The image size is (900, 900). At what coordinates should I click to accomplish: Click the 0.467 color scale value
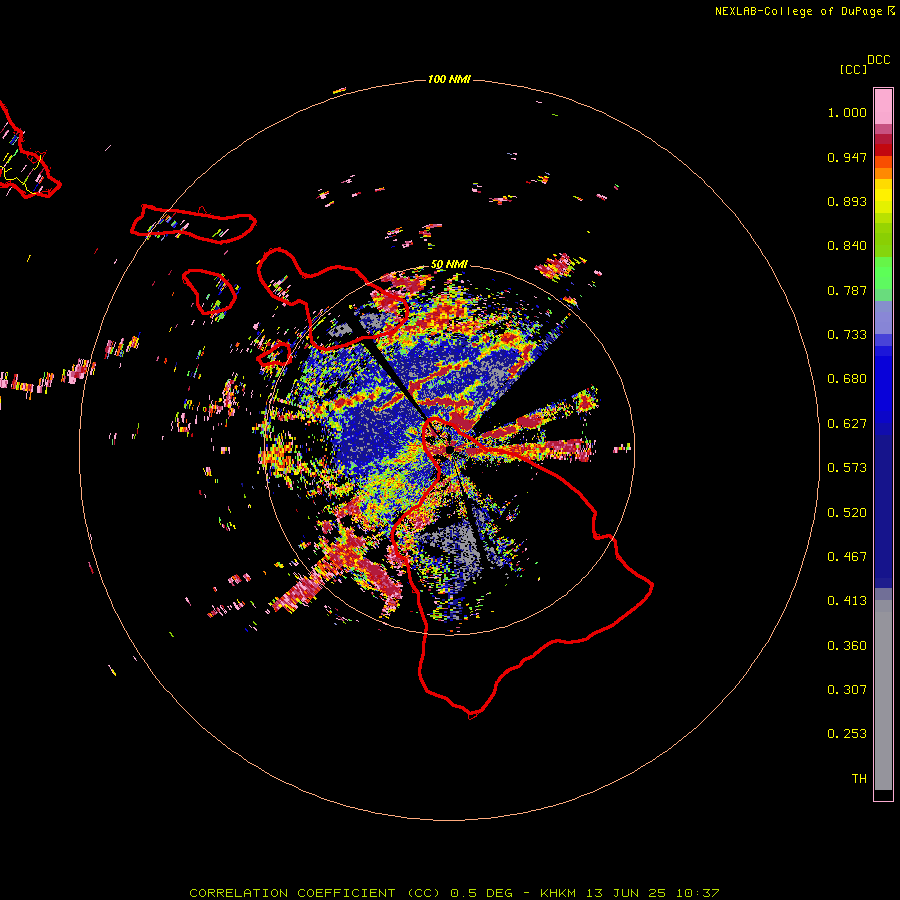coord(847,557)
